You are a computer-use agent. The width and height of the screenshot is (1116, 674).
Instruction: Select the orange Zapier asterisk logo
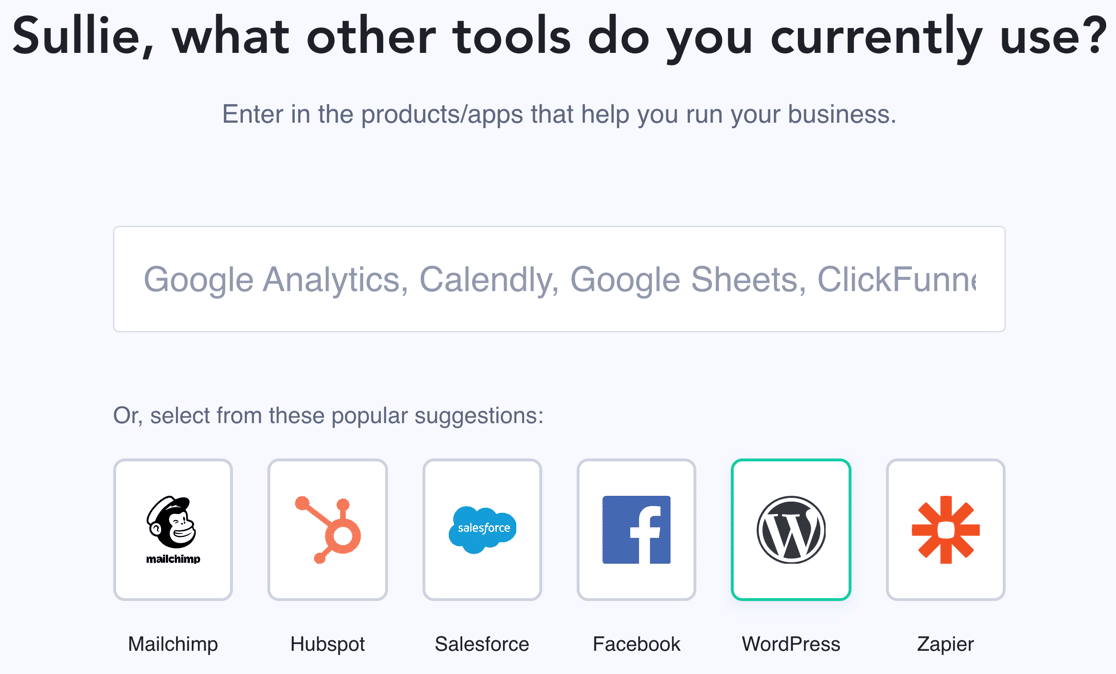pyautogui.click(x=945, y=530)
